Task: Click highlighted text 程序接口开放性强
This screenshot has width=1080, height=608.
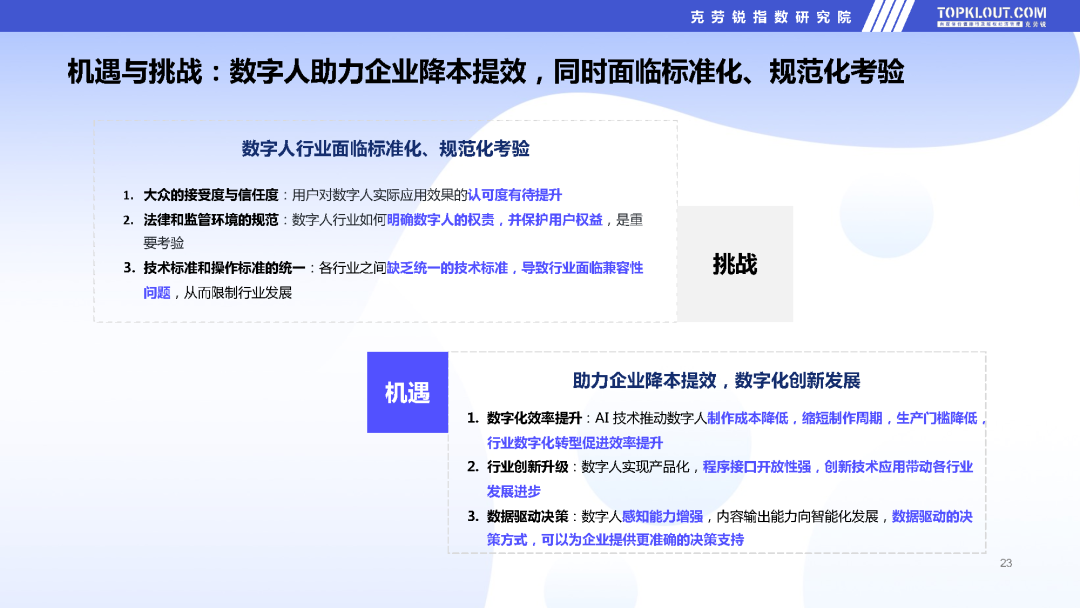Action: click(756, 467)
